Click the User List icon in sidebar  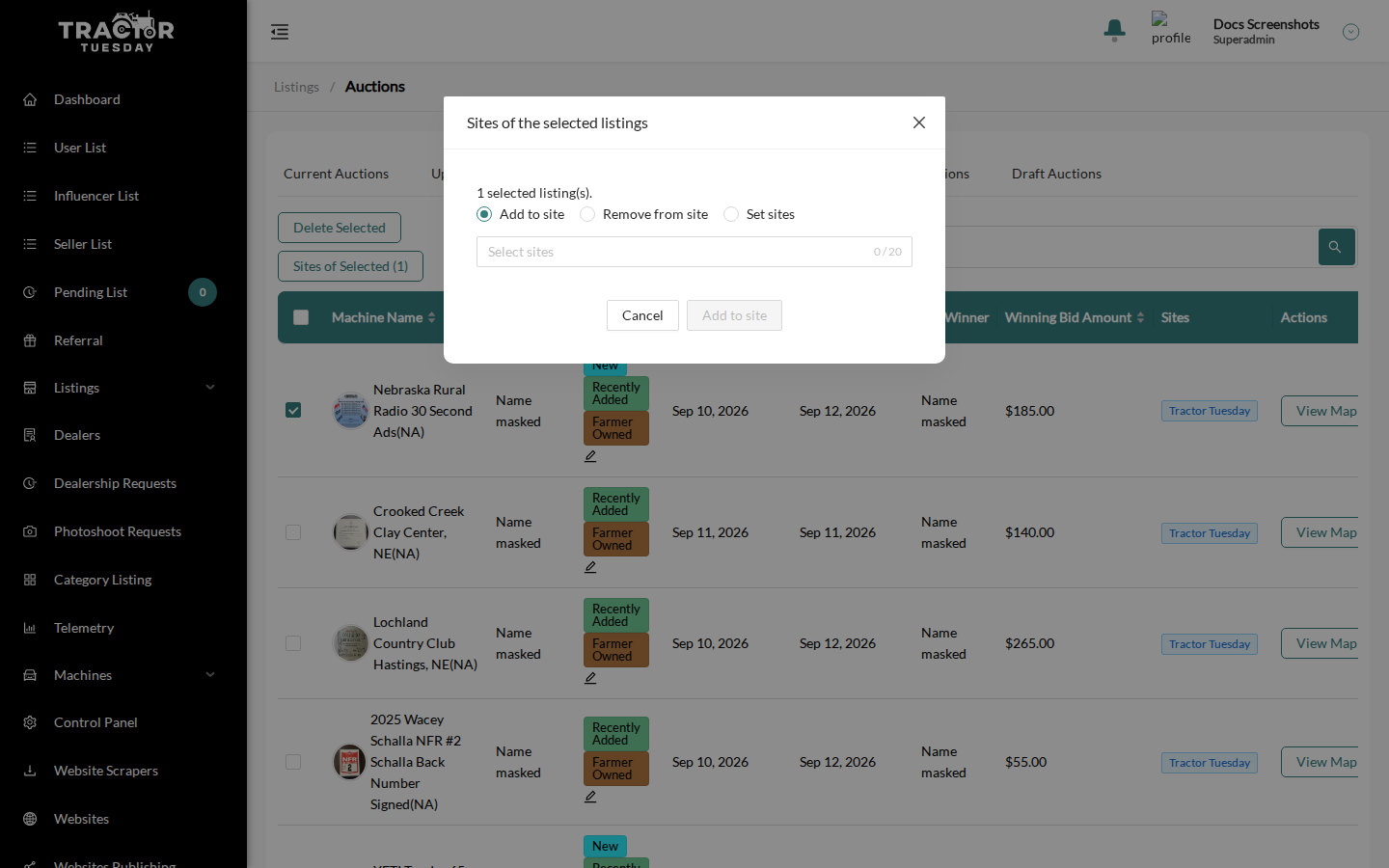tap(30, 148)
